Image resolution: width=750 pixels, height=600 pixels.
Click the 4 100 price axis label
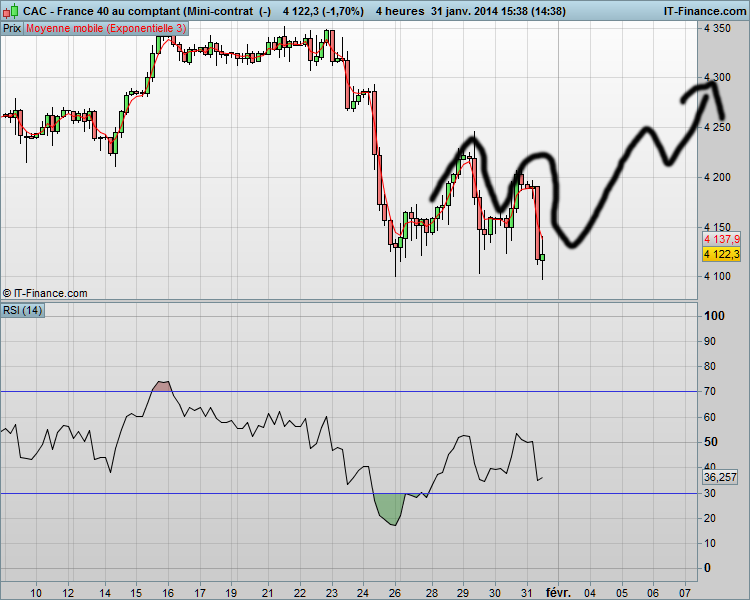(717, 276)
